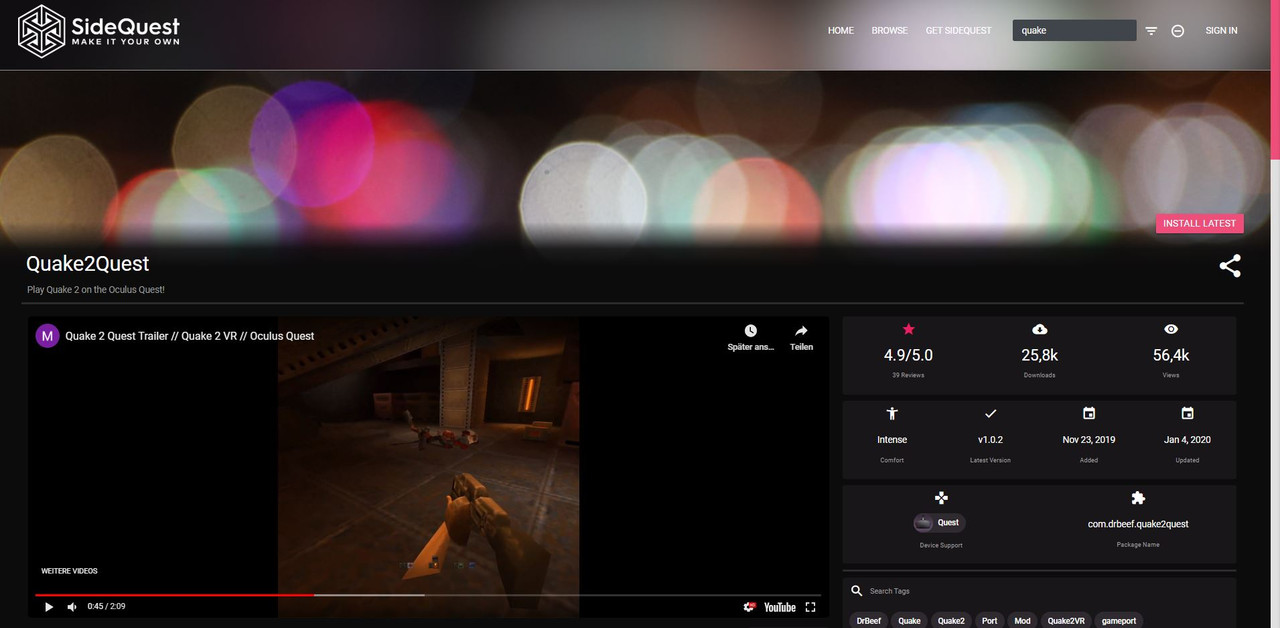
Task: Click the Intense comfort rating text
Action: 892,440
